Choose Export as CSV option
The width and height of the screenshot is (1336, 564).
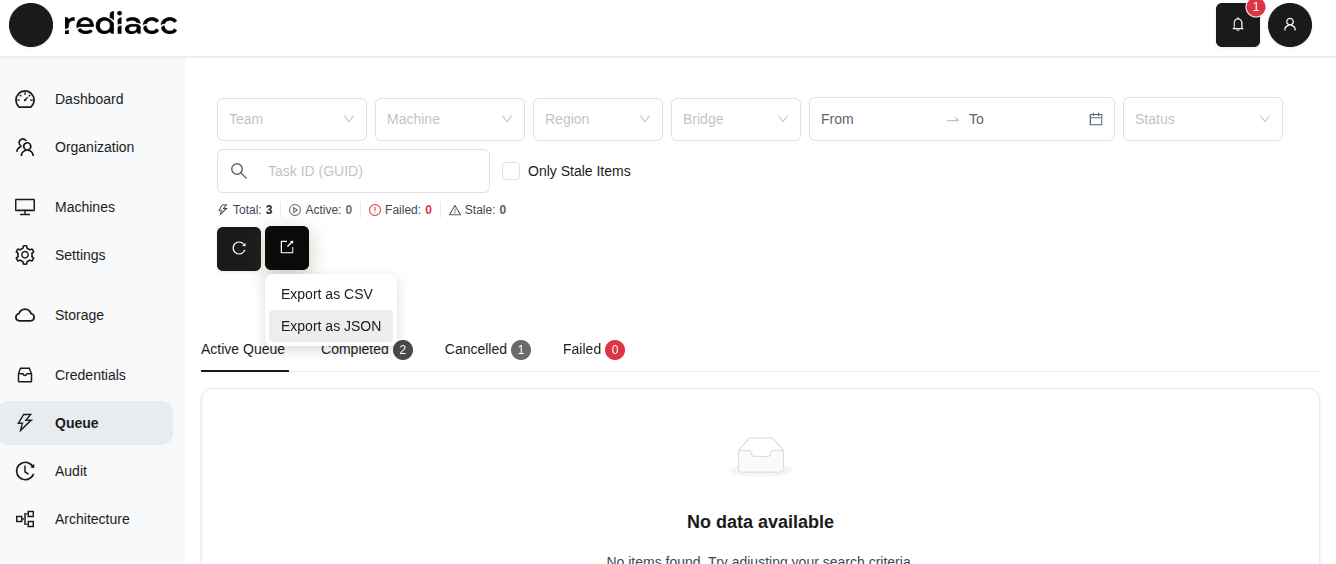(x=327, y=294)
